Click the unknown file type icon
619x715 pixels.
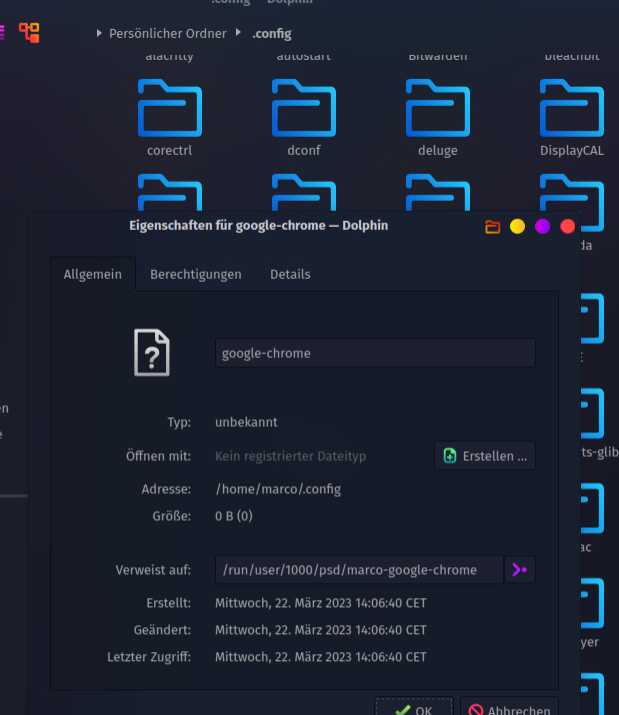point(151,352)
